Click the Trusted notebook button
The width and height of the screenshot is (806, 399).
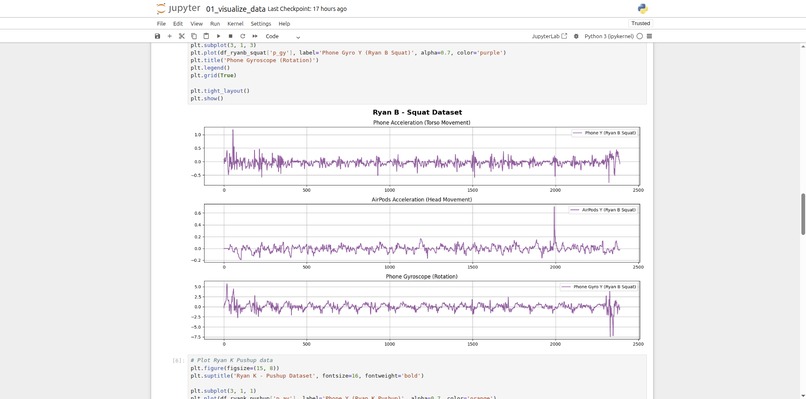640,23
